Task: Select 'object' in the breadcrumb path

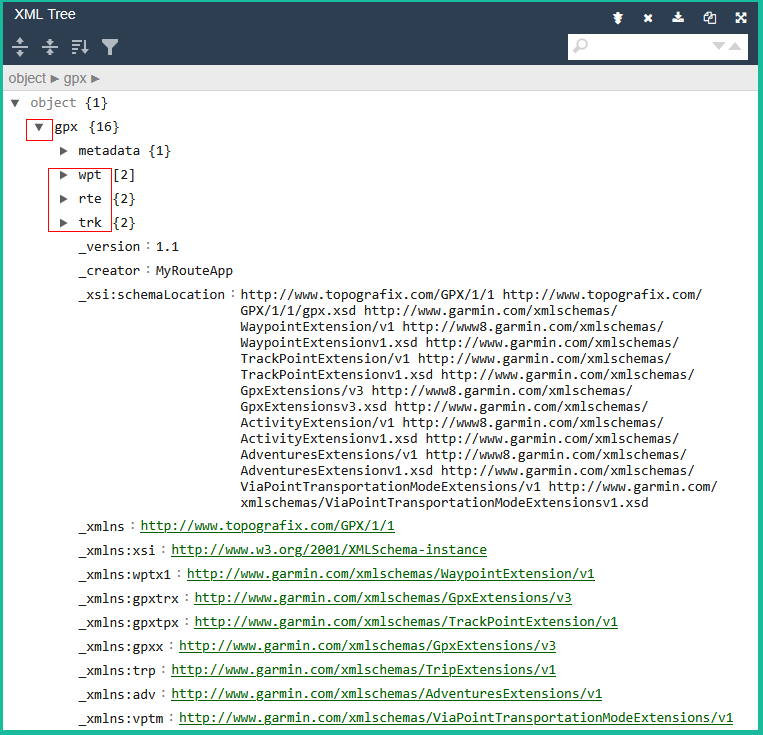Action: 27,78
